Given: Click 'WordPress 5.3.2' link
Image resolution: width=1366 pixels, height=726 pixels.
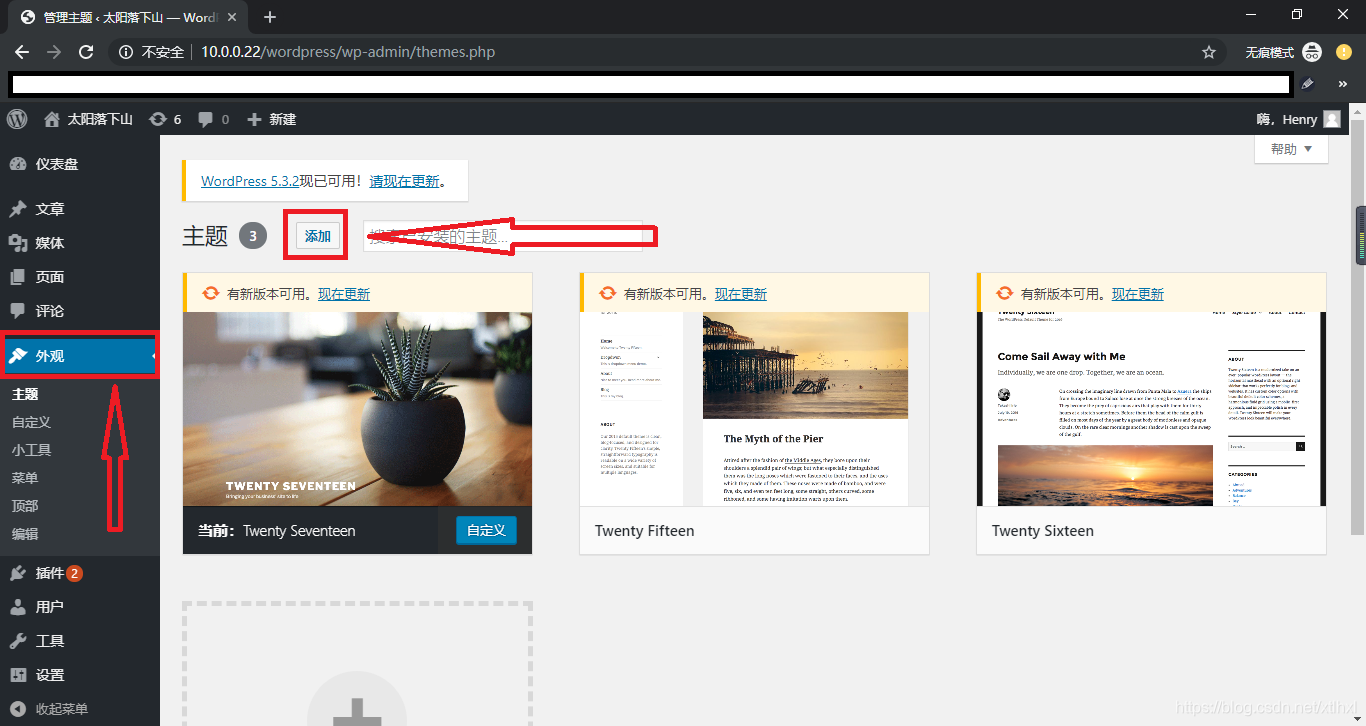Looking at the screenshot, I should [x=250, y=181].
